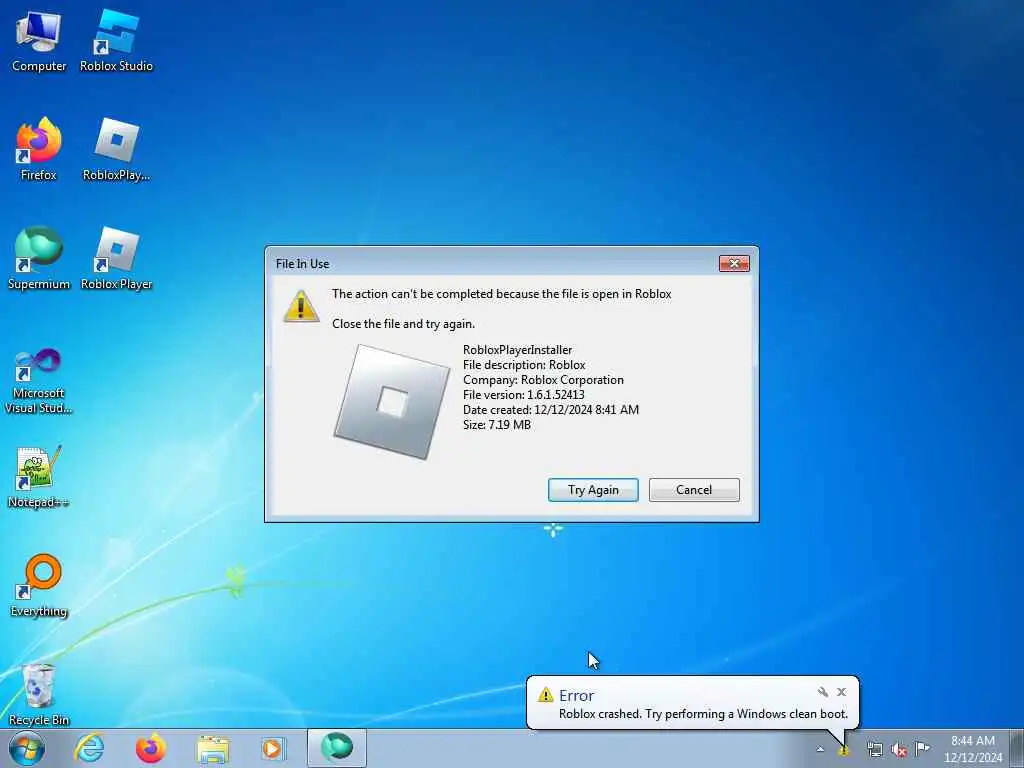Cancel the File In Use dialog

(694, 490)
